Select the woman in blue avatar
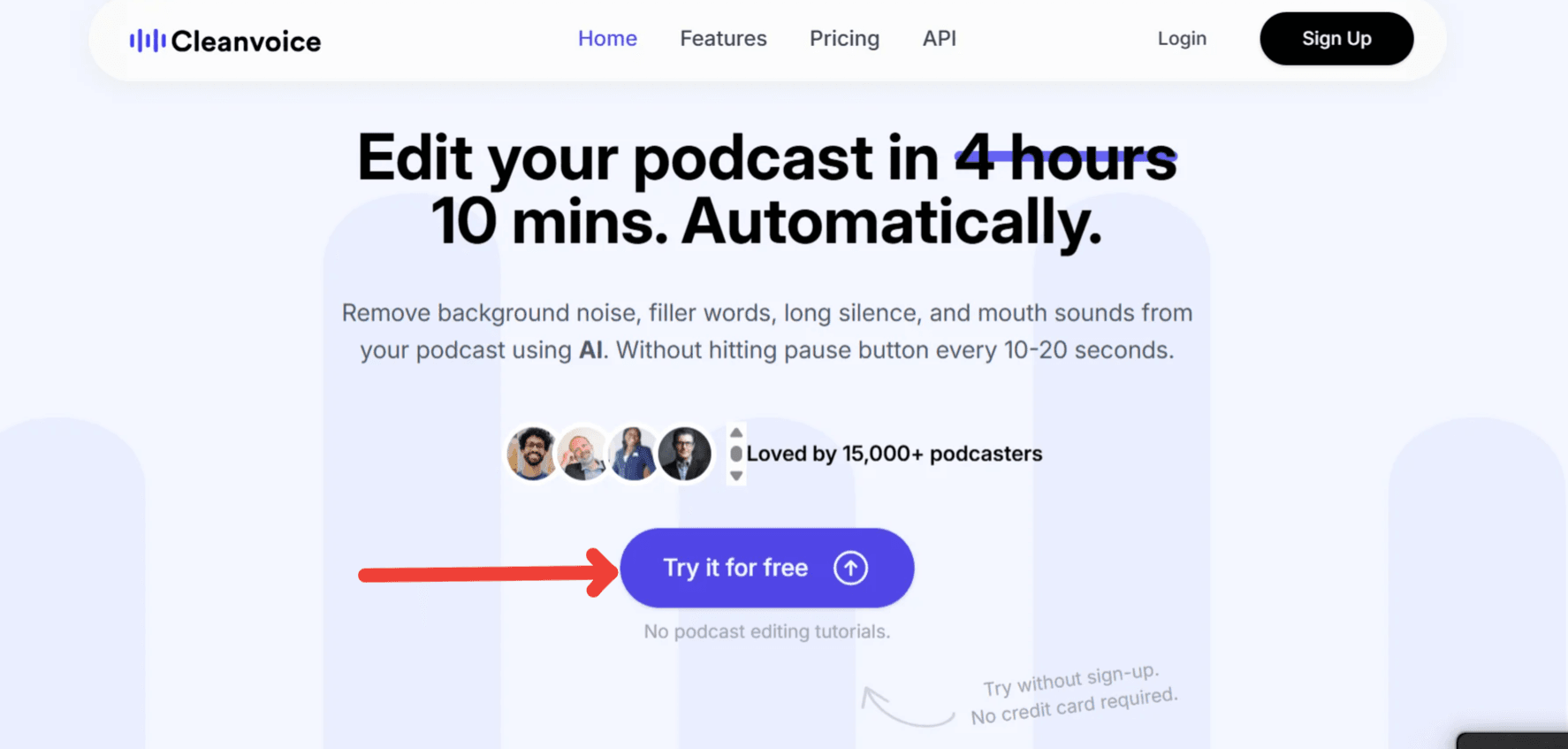Image resolution: width=1568 pixels, height=749 pixels. click(x=633, y=454)
